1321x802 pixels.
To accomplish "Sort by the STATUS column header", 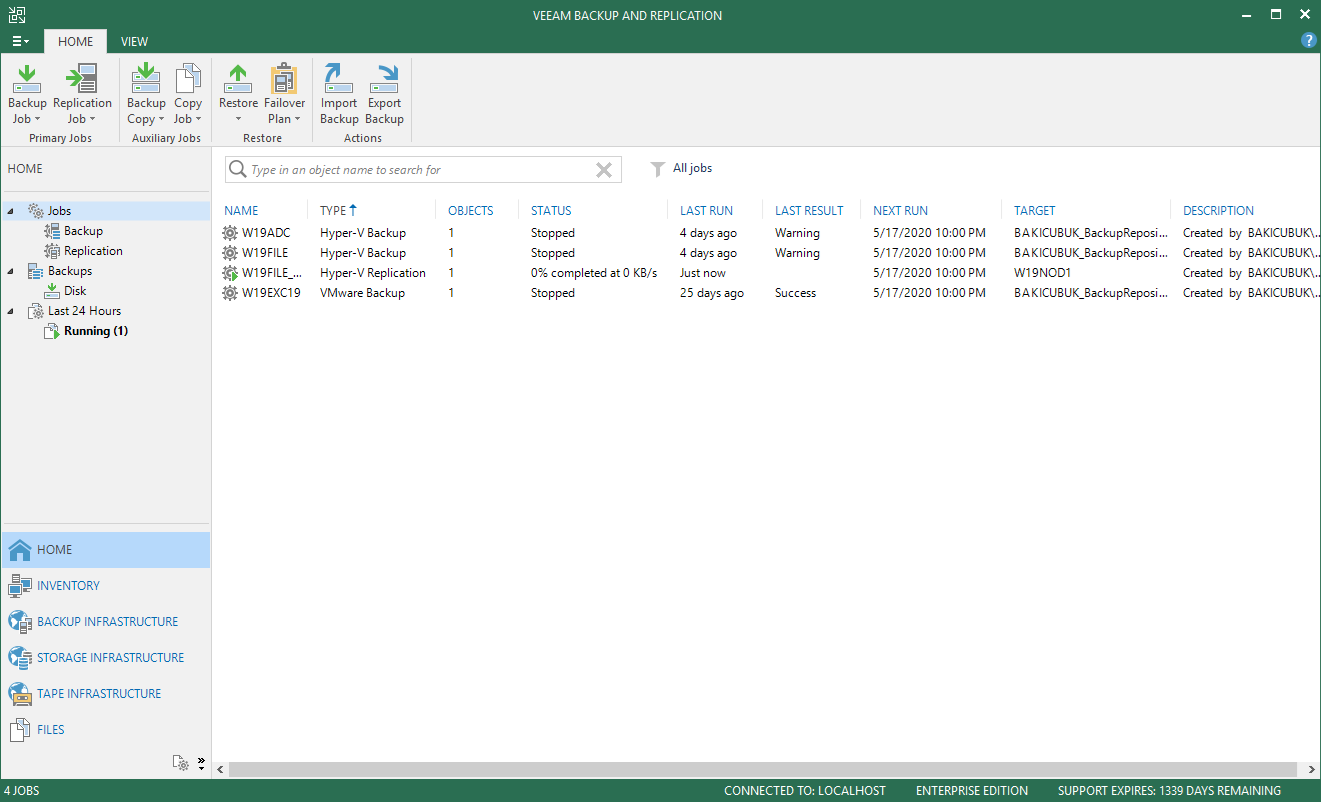I will pyautogui.click(x=551, y=211).
